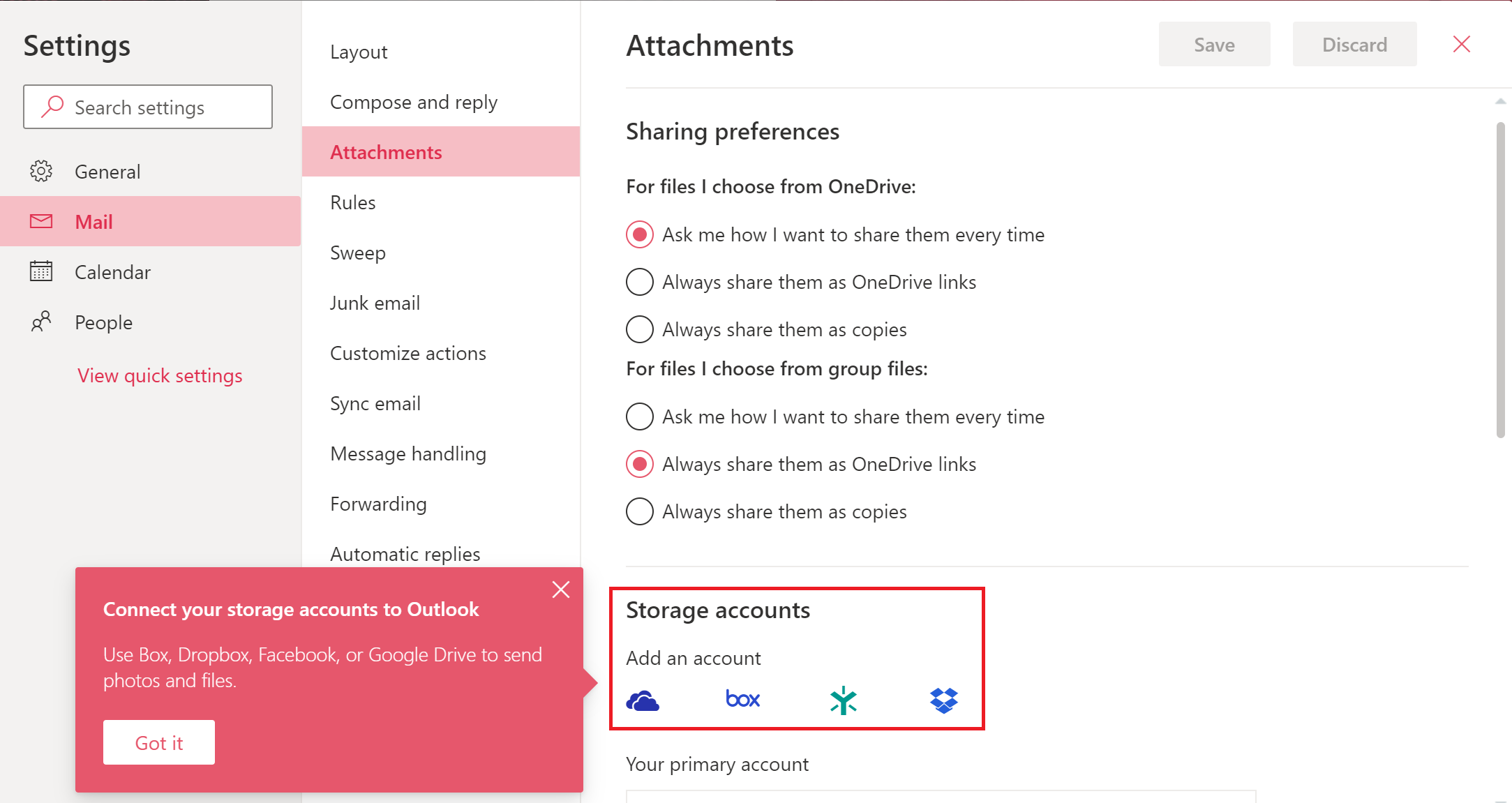Select group files 'Always share as copies'

[639, 511]
